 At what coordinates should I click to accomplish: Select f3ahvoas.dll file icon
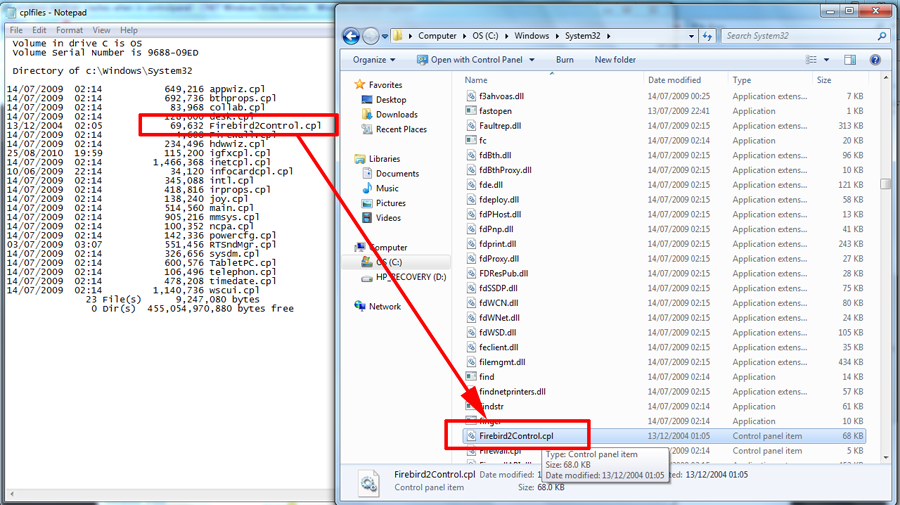pos(471,96)
